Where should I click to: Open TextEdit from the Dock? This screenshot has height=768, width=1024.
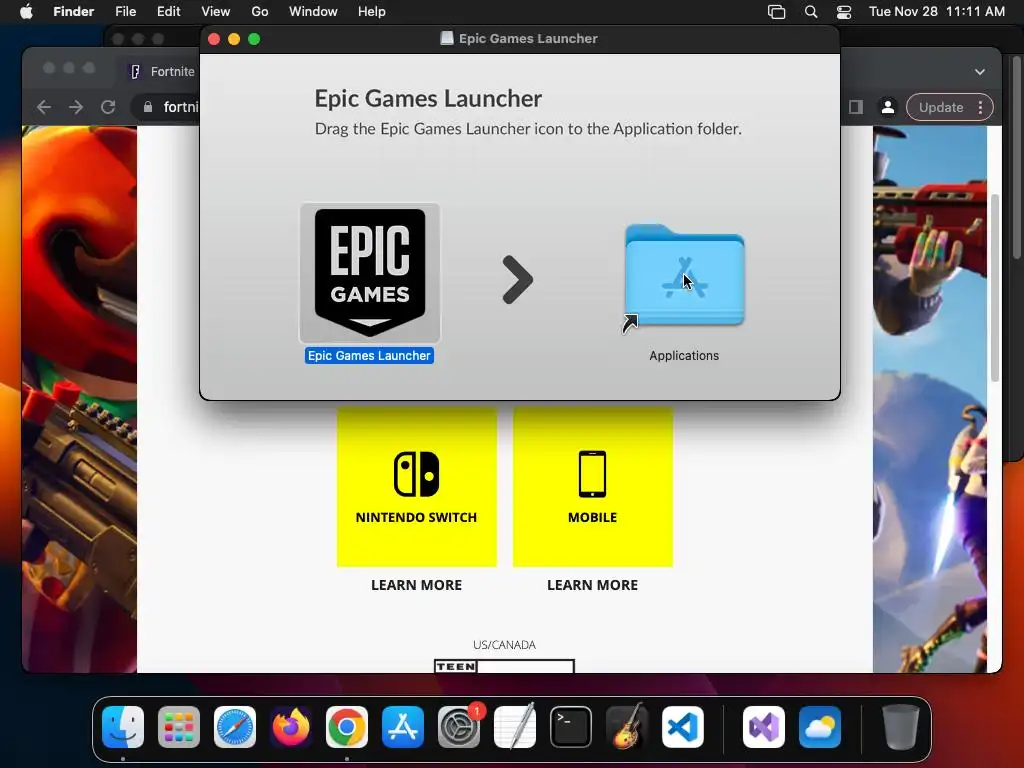tap(515, 727)
